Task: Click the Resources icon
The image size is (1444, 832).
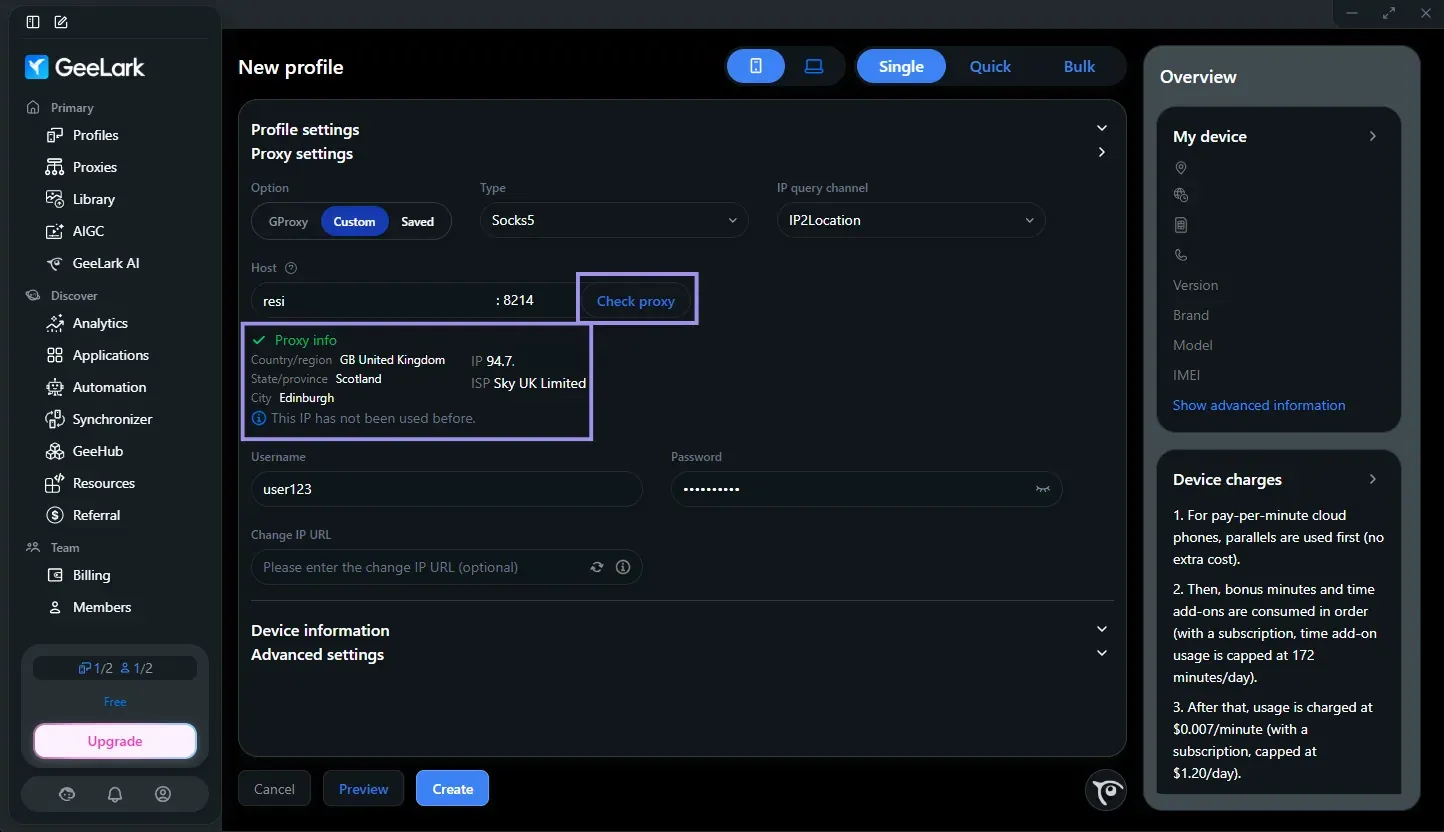Action: tap(55, 483)
